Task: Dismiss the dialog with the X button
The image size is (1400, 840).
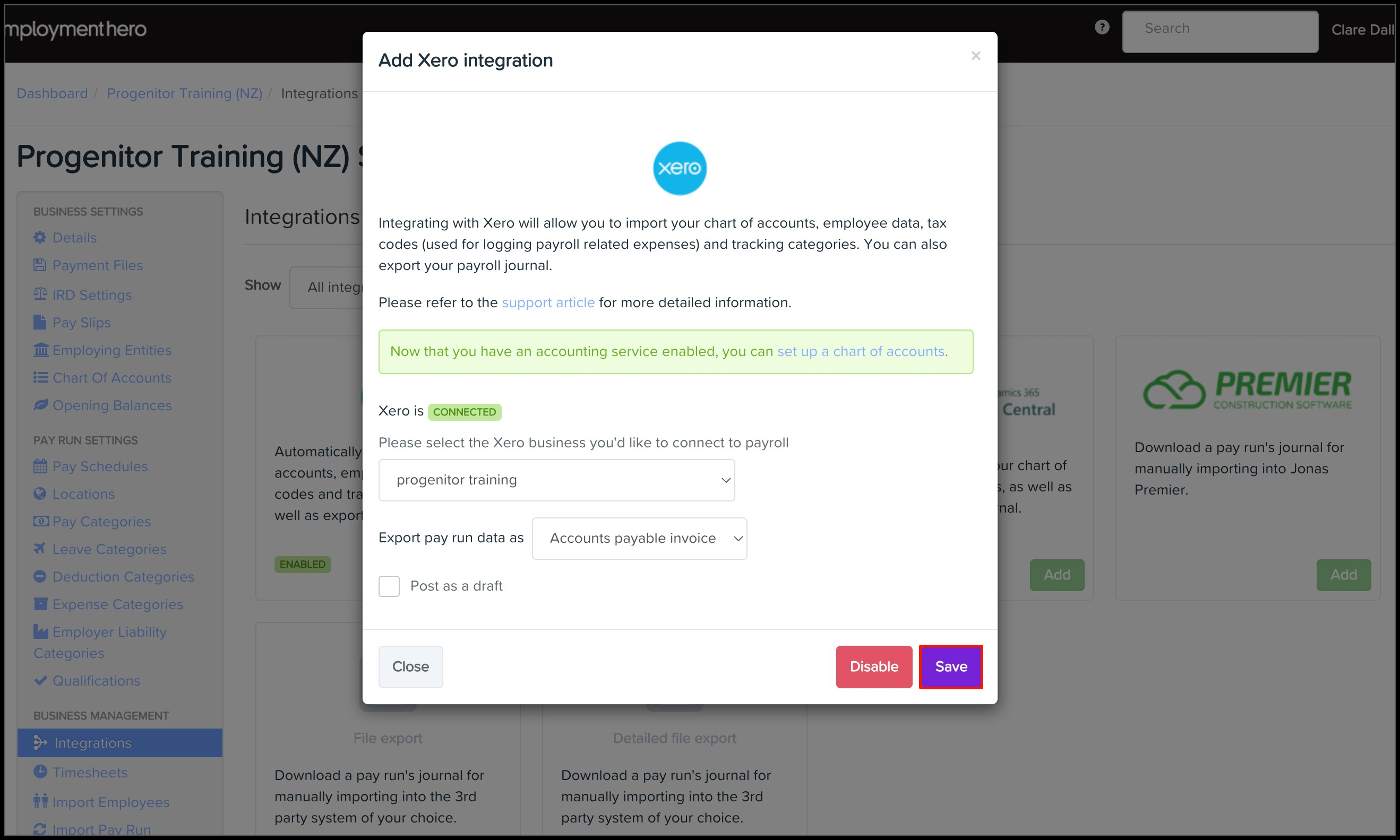Action: pos(975,56)
